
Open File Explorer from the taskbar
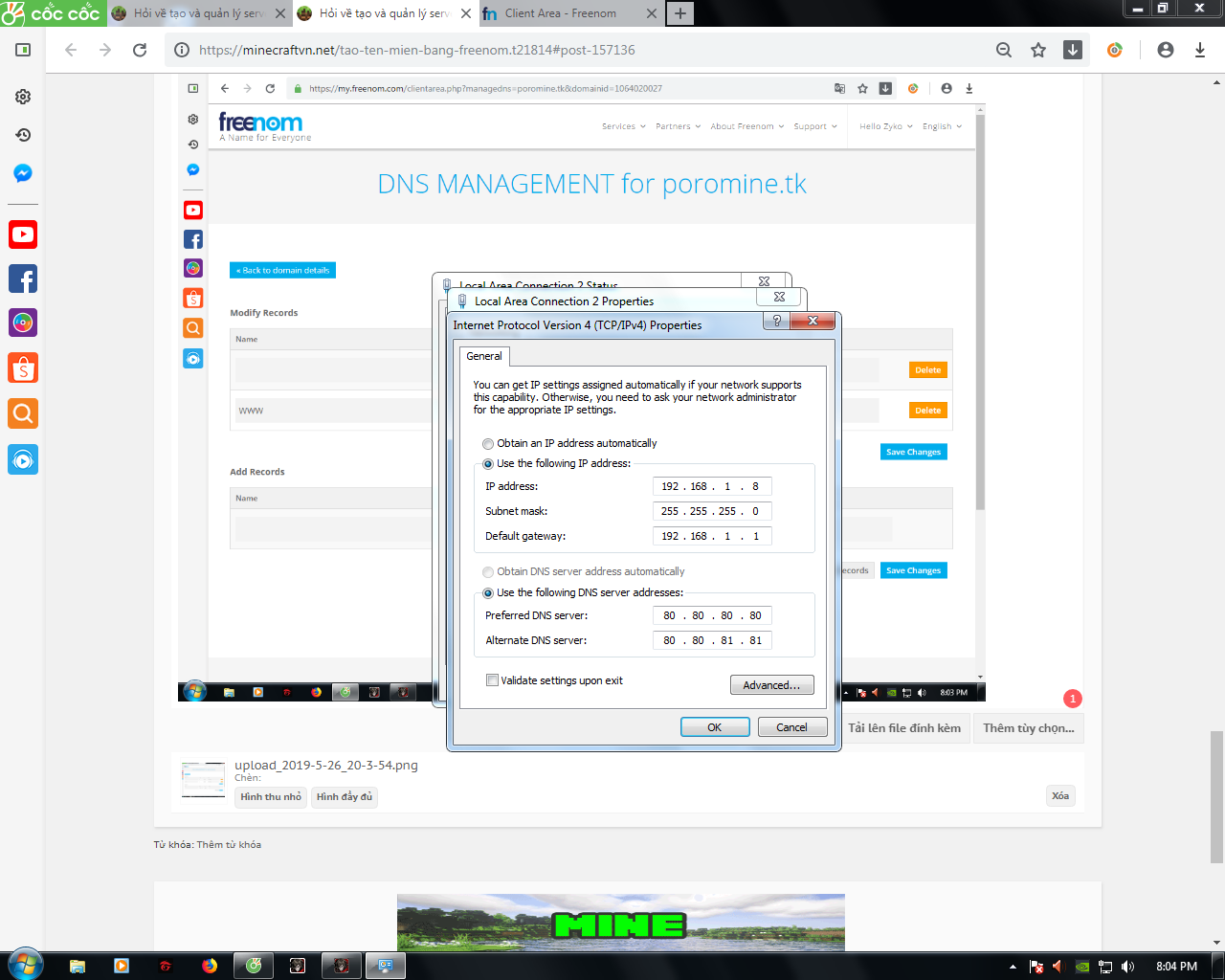[x=78, y=966]
